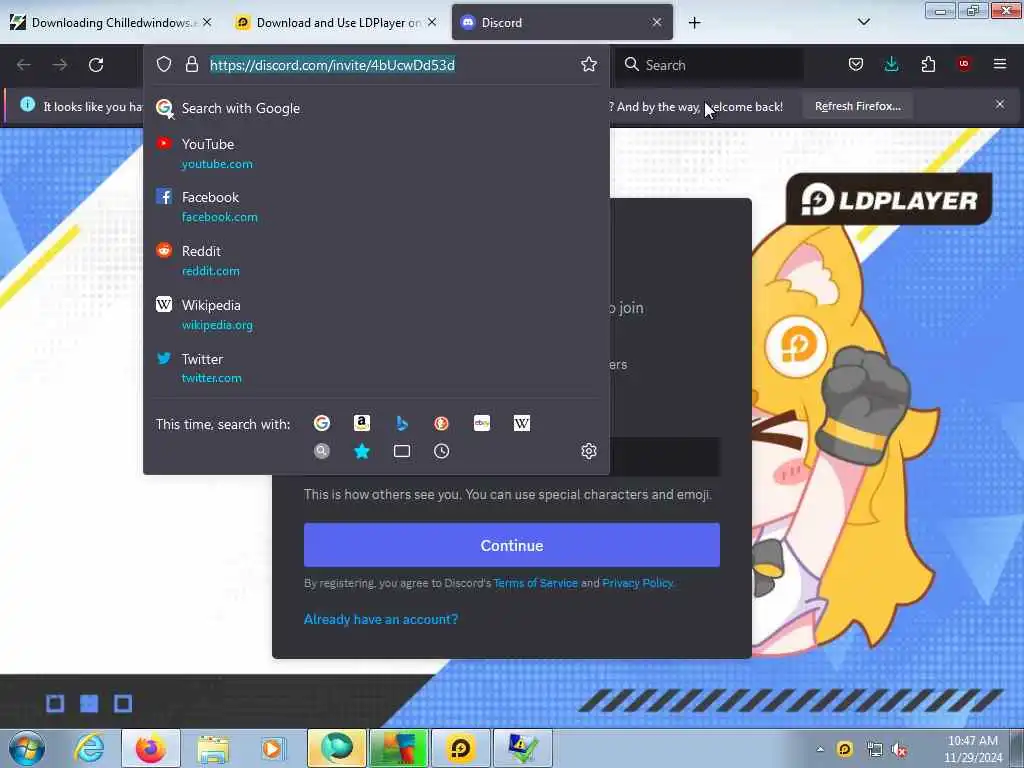Click the muted volume tray icon

tap(900, 750)
